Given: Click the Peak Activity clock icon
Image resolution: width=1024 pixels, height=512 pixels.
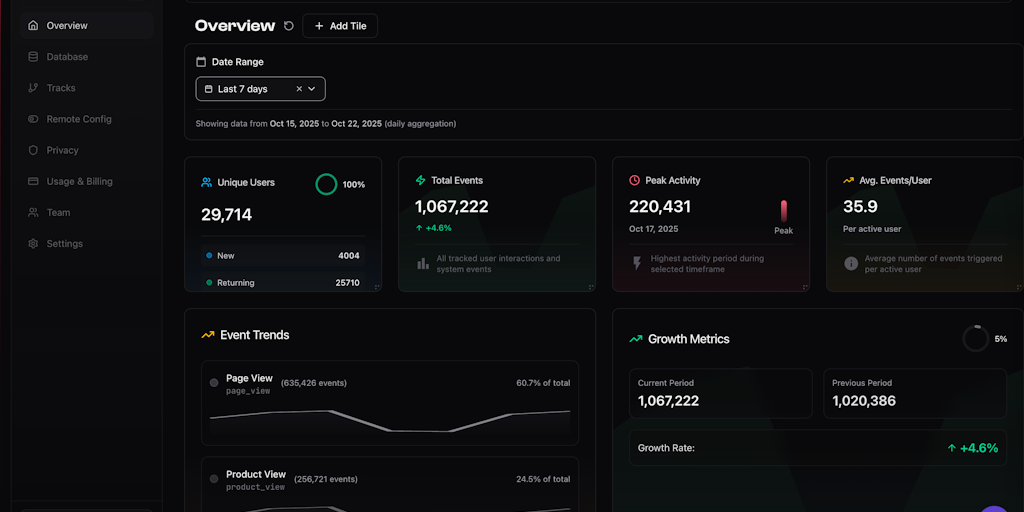Looking at the screenshot, I should click(634, 181).
